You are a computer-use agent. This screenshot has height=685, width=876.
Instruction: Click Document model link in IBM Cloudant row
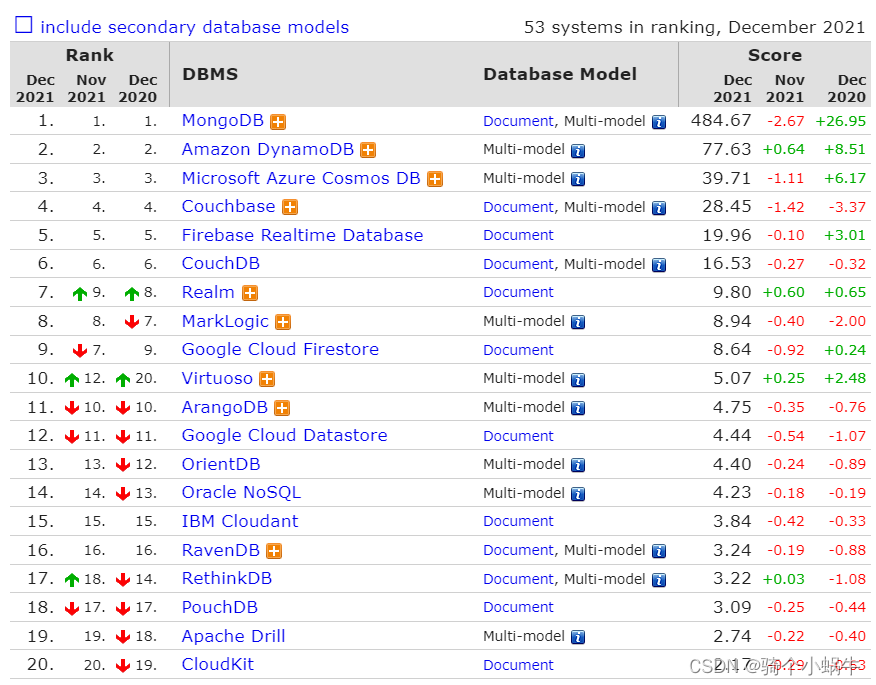[518, 521]
